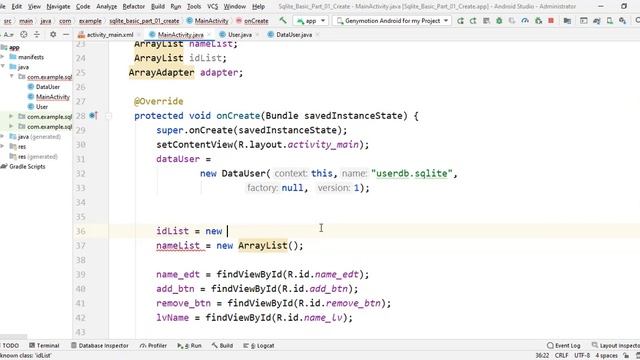The height and width of the screenshot is (360, 640).
Task: Click the CRLF line separator indicator
Action: pos(561,356)
